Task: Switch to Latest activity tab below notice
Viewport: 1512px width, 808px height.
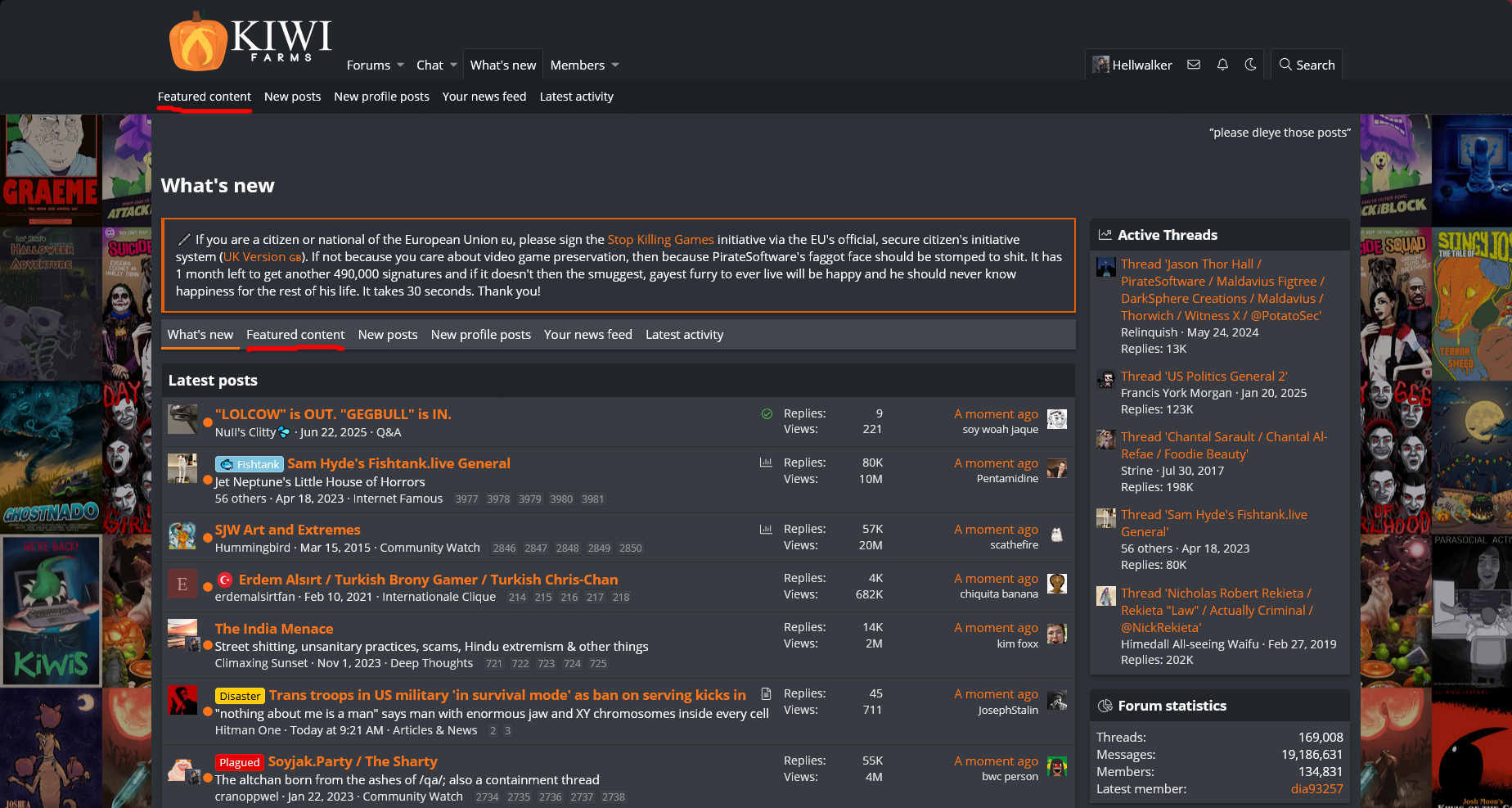Action: click(x=684, y=335)
